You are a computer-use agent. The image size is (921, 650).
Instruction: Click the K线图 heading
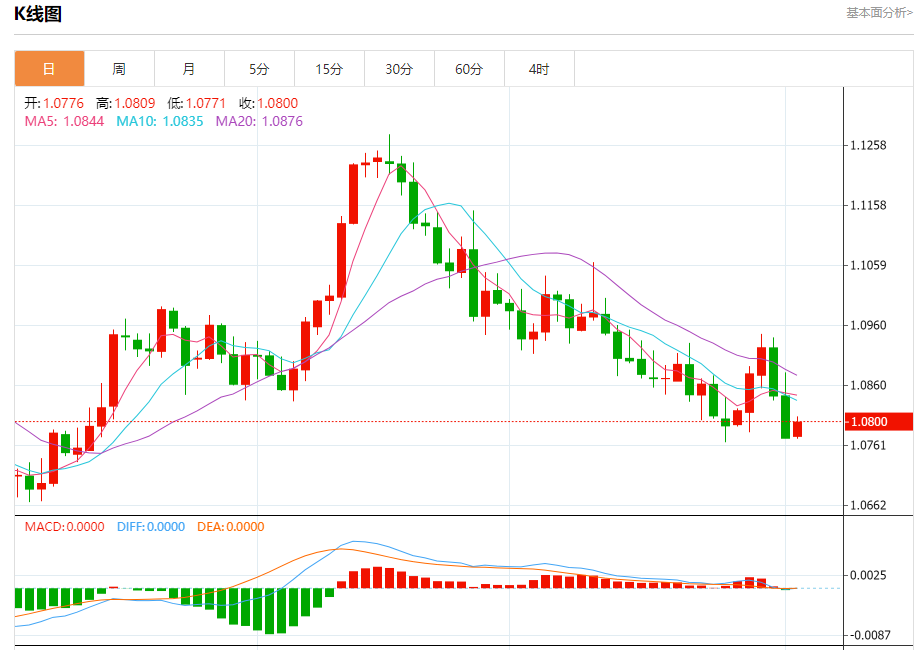coord(38,14)
